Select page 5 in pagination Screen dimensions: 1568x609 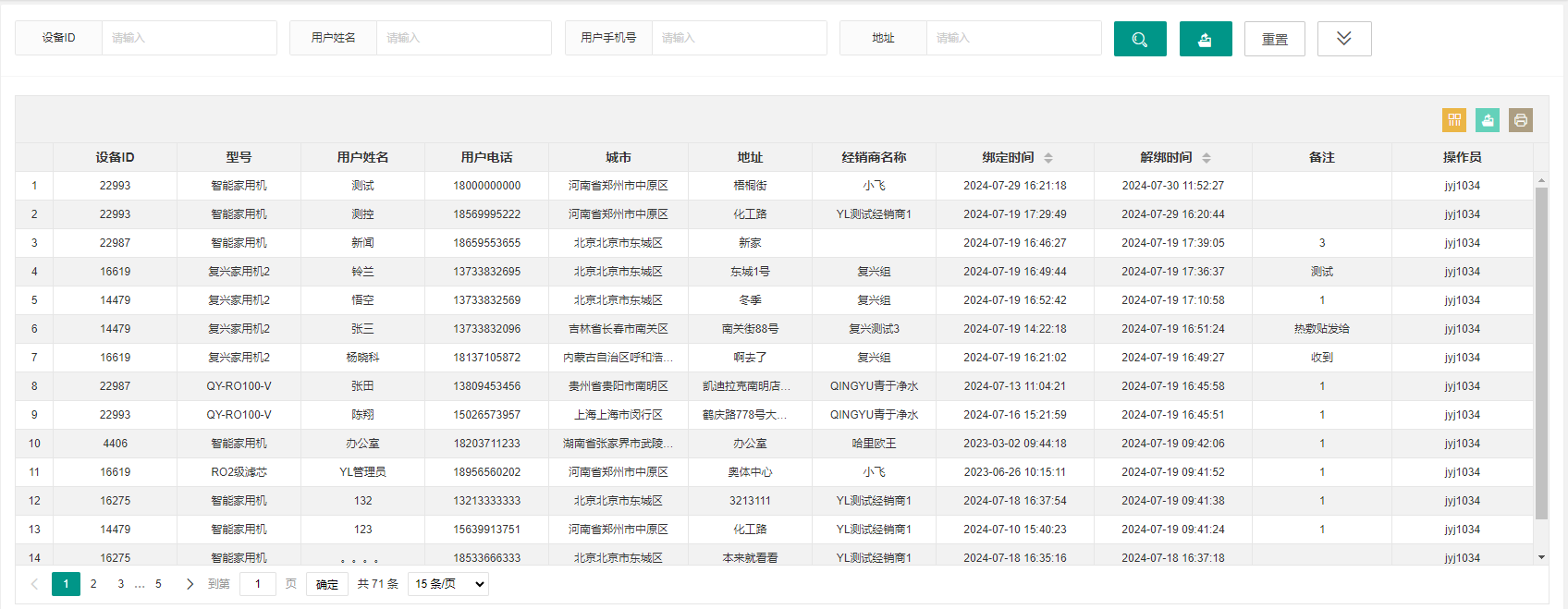[x=158, y=584]
